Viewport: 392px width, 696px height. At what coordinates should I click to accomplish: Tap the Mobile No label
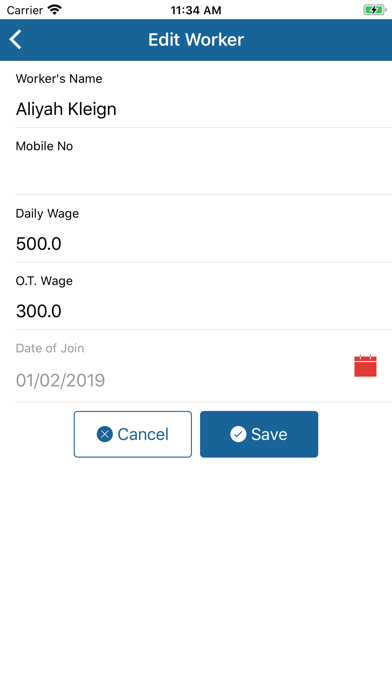pos(44,146)
